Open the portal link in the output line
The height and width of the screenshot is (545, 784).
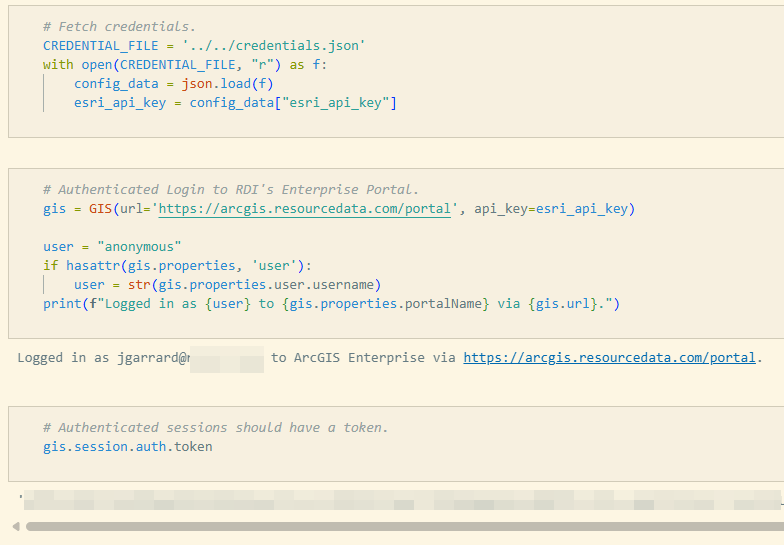point(609,358)
